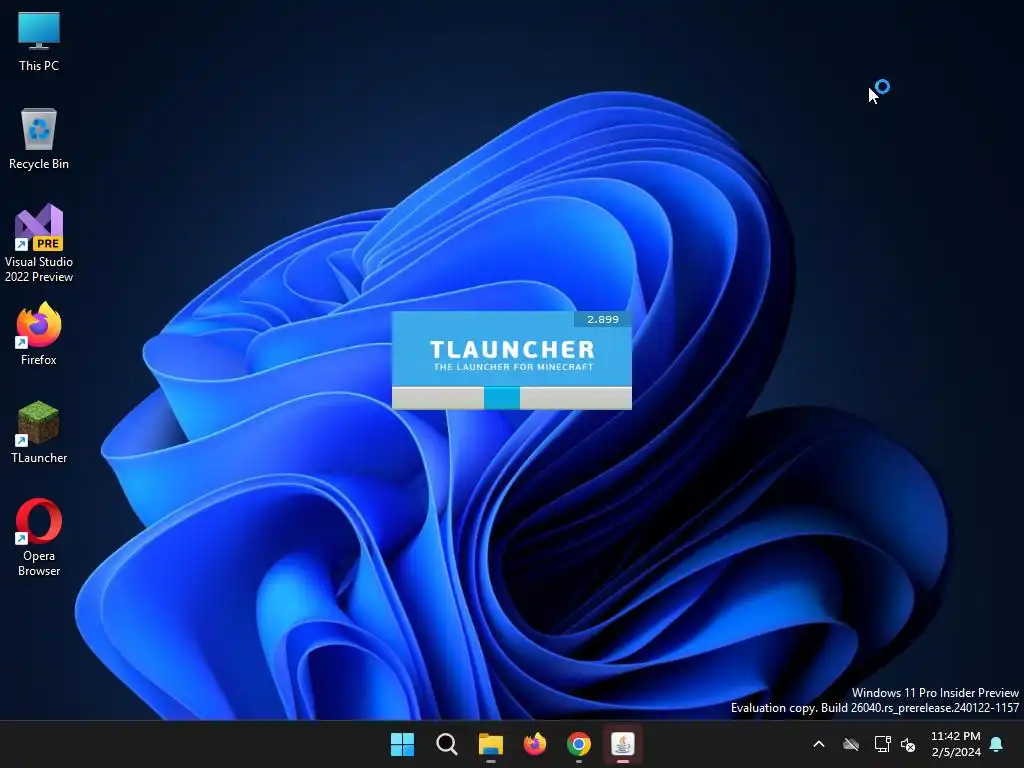Select the Recycle Bin desktop icon

coord(39,139)
